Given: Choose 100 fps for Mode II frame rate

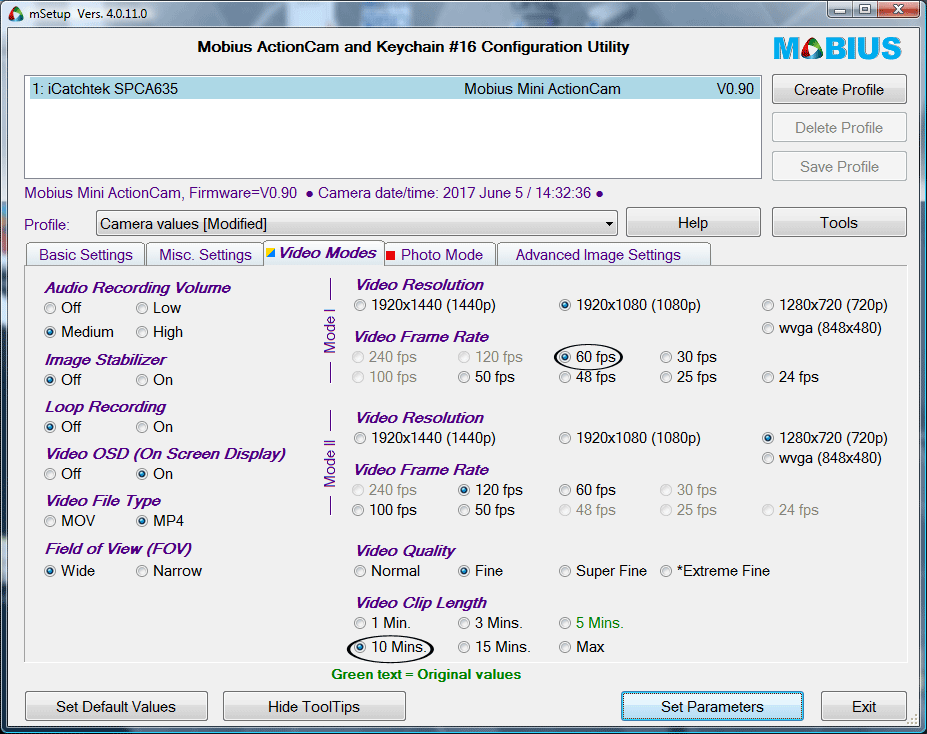Looking at the screenshot, I should (x=384, y=510).
